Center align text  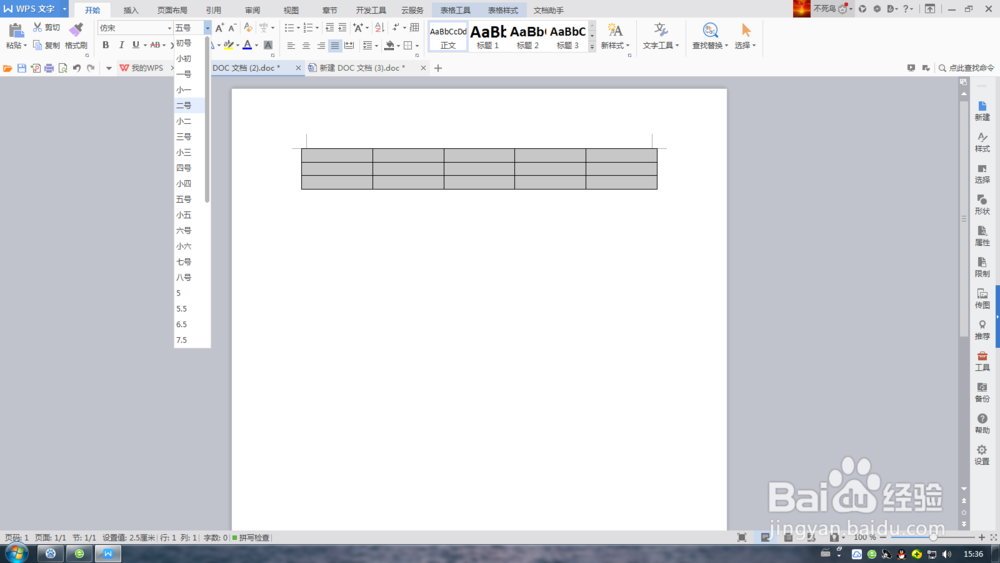click(305, 45)
